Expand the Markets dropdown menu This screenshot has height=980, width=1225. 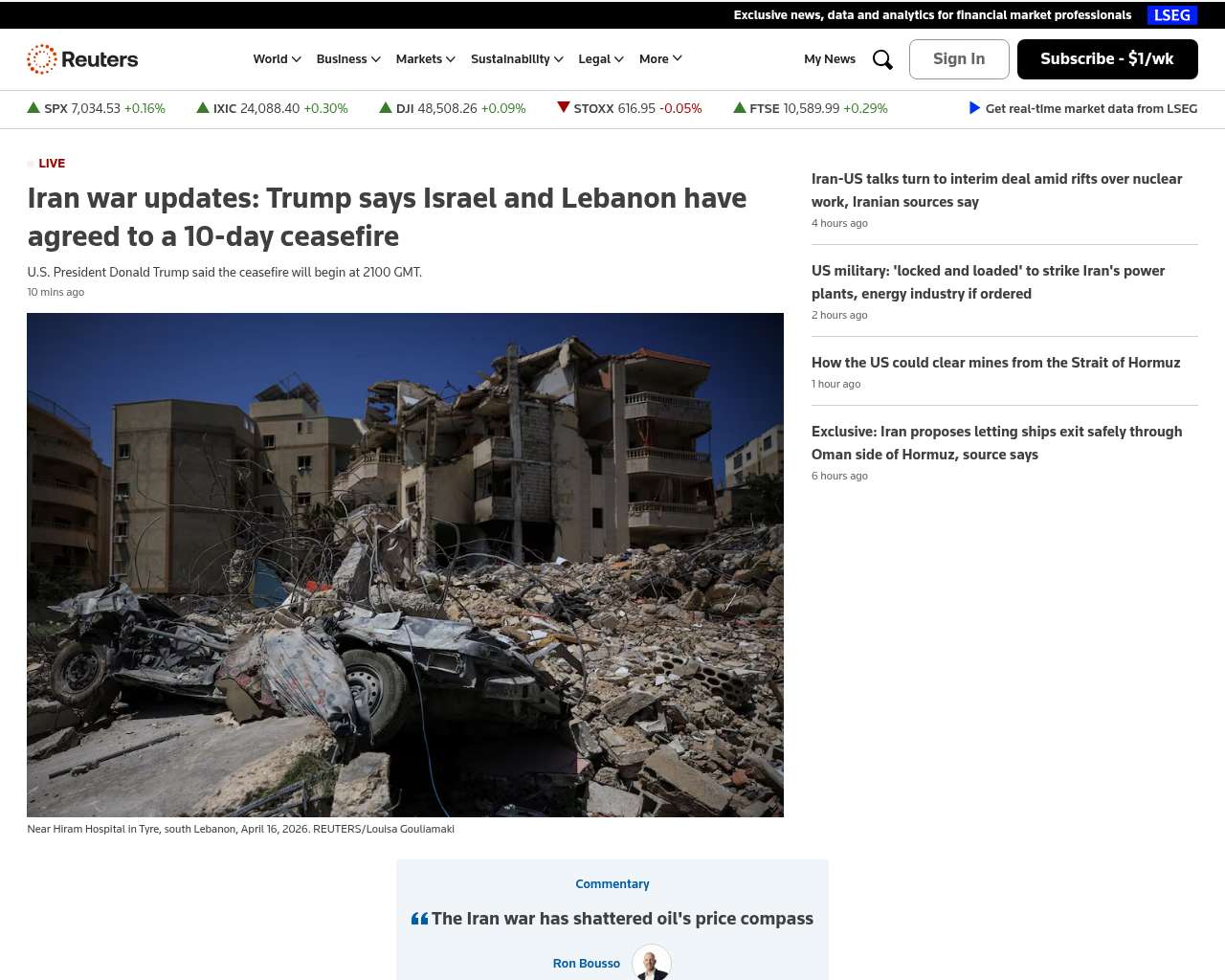tap(426, 59)
